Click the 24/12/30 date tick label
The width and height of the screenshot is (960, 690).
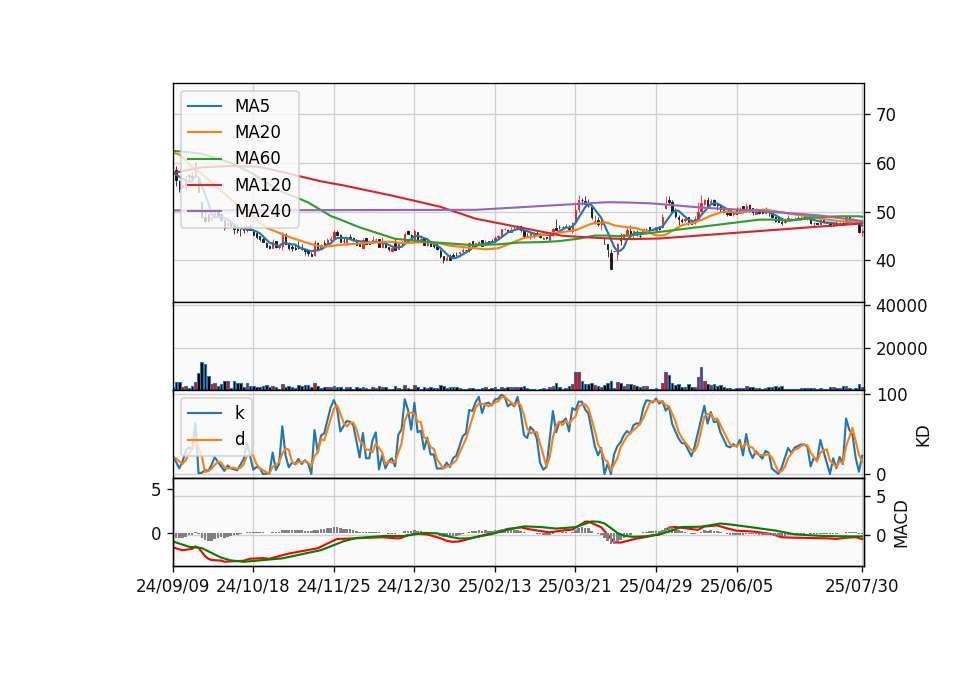(x=414, y=586)
